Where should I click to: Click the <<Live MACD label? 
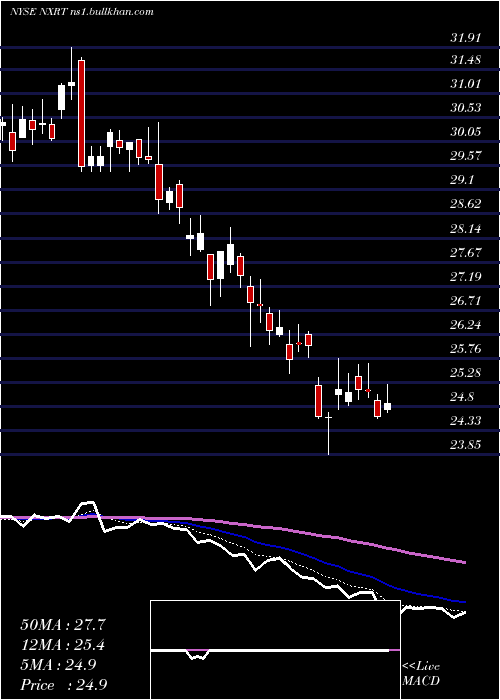[421, 673]
